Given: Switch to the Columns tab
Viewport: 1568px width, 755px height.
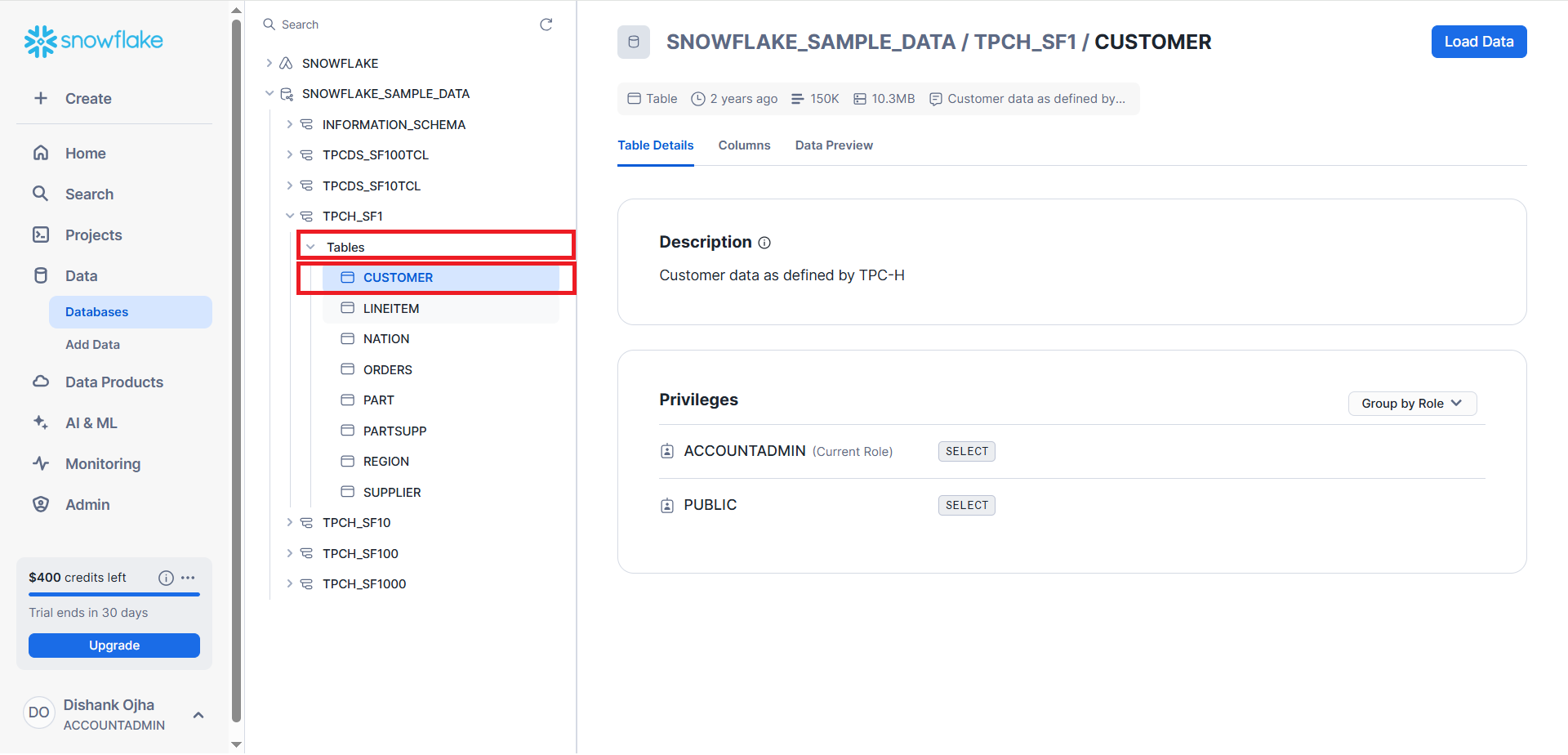Looking at the screenshot, I should [x=744, y=145].
